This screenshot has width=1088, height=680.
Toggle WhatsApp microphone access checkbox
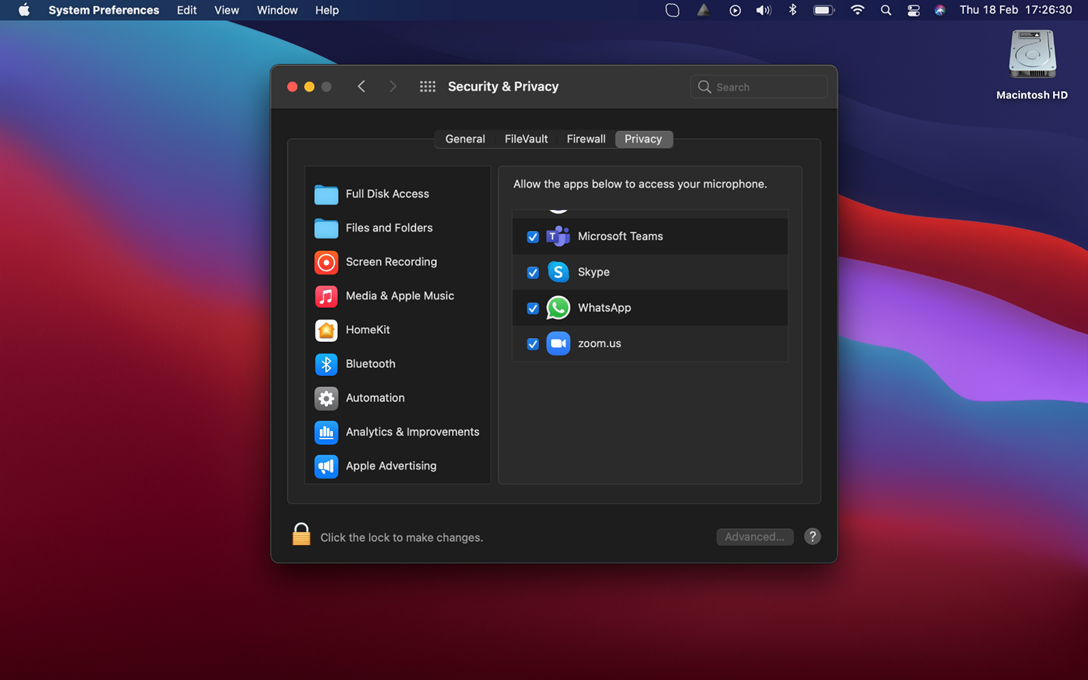[533, 308]
